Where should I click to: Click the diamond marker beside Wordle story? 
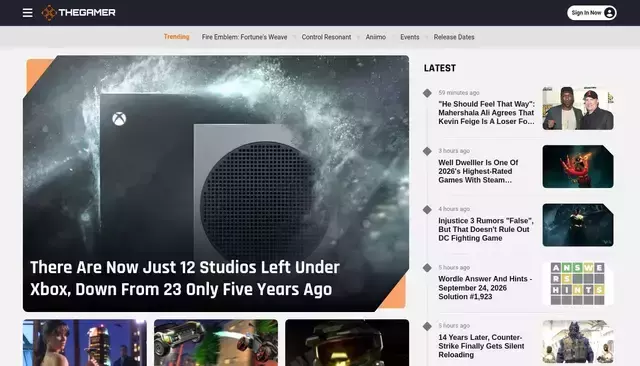427,268
